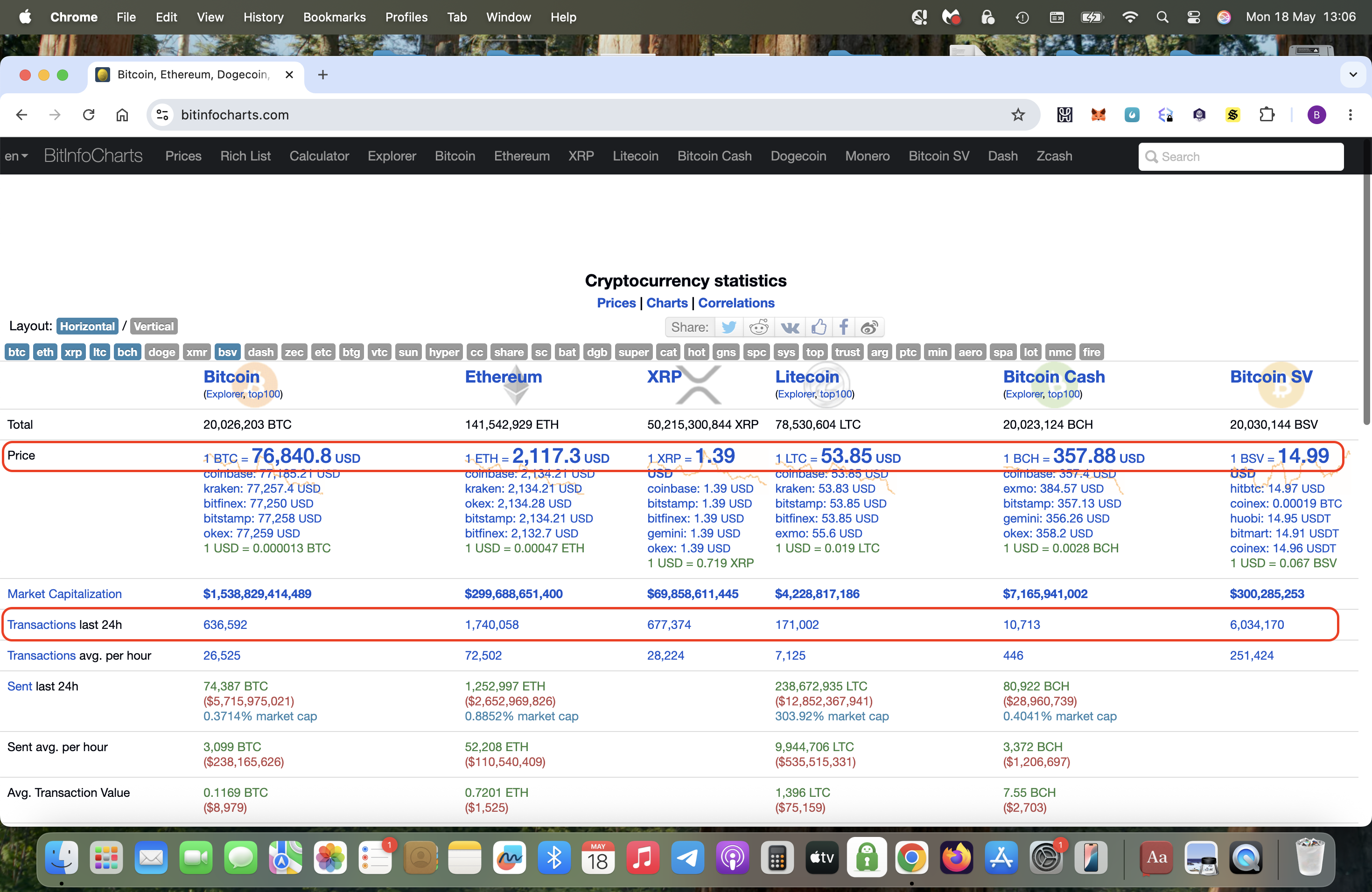Open Spotlight search in menu bar
The width and height of the screenshot is (1372, 892).
pos(1162,17)
